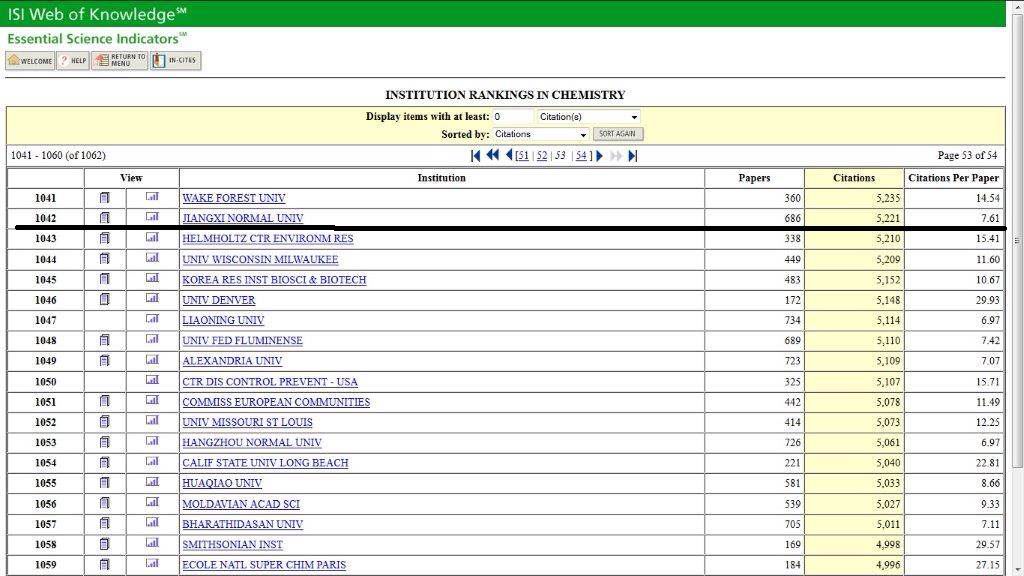This screenshot has height=576, width=1024.
Task: Jump to last page arrow
Action: [633, 156]
